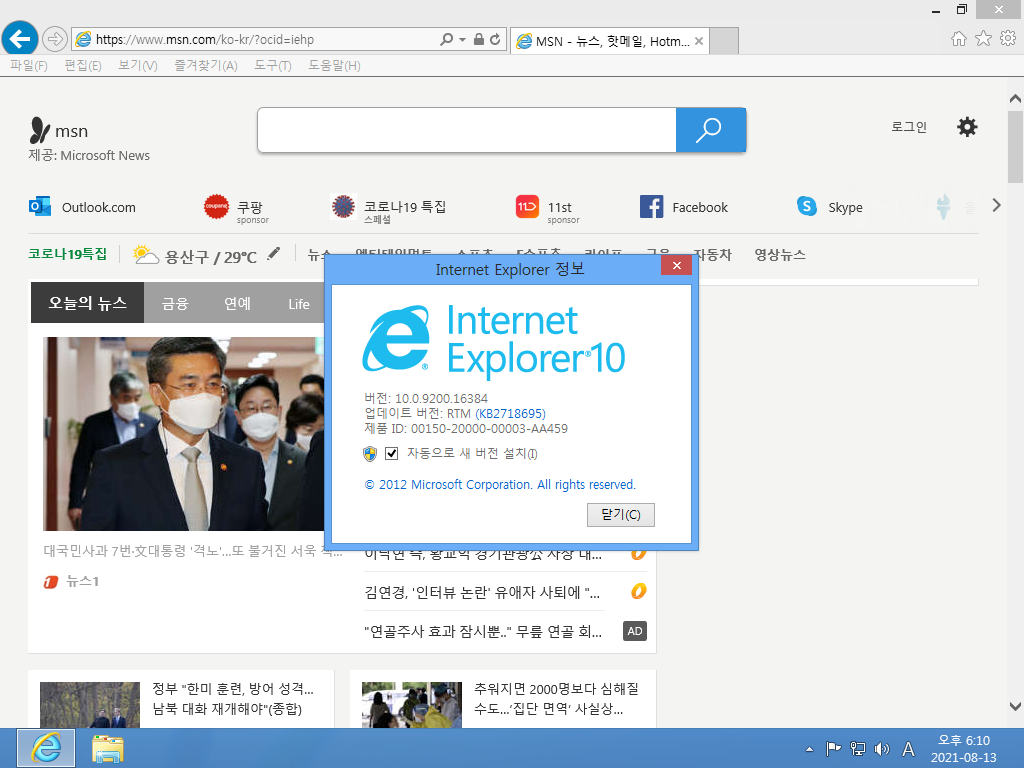
Task: Click the 로그인 link
Action: coord(909,127)
